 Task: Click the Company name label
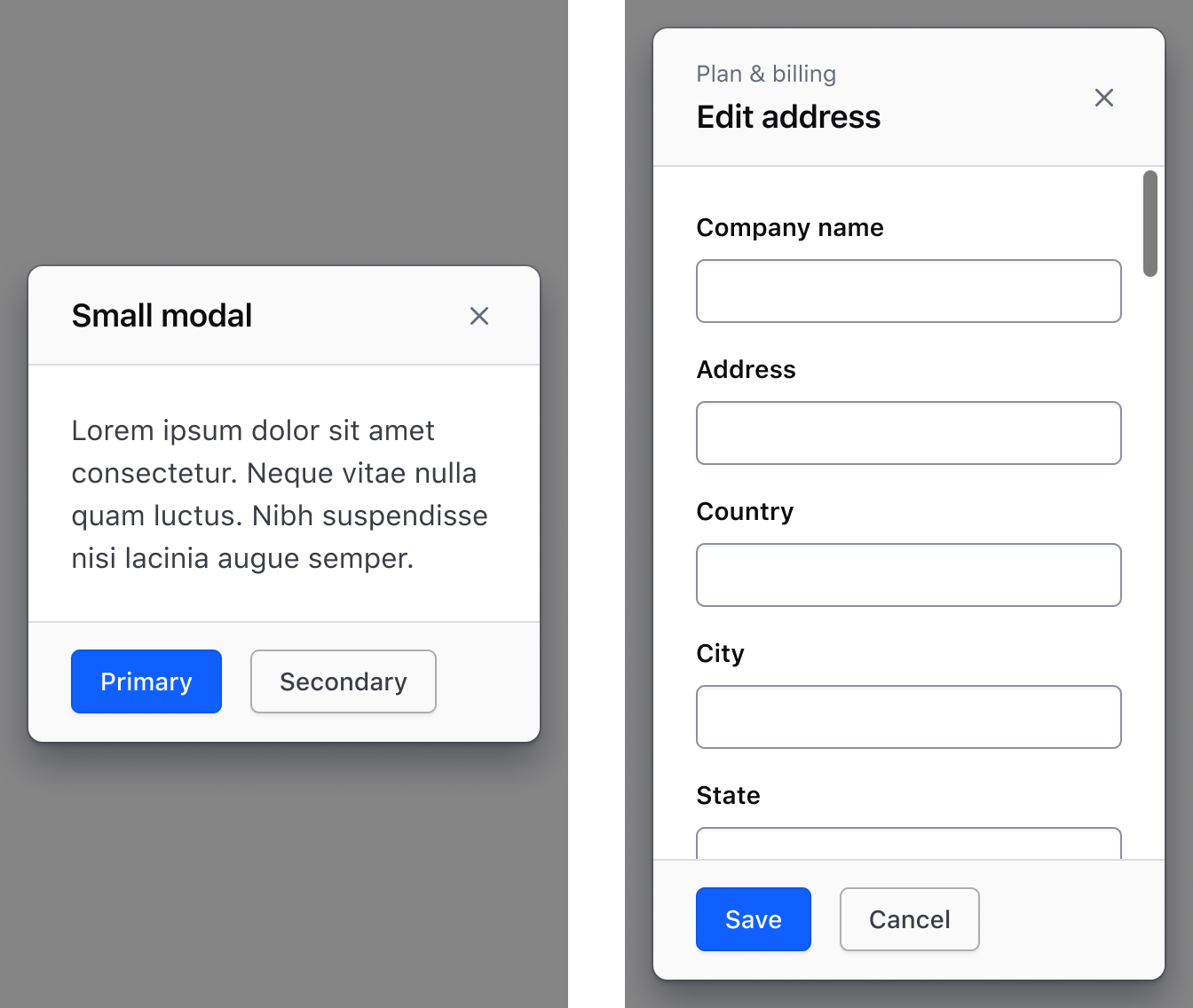click(x=790, y=228)
